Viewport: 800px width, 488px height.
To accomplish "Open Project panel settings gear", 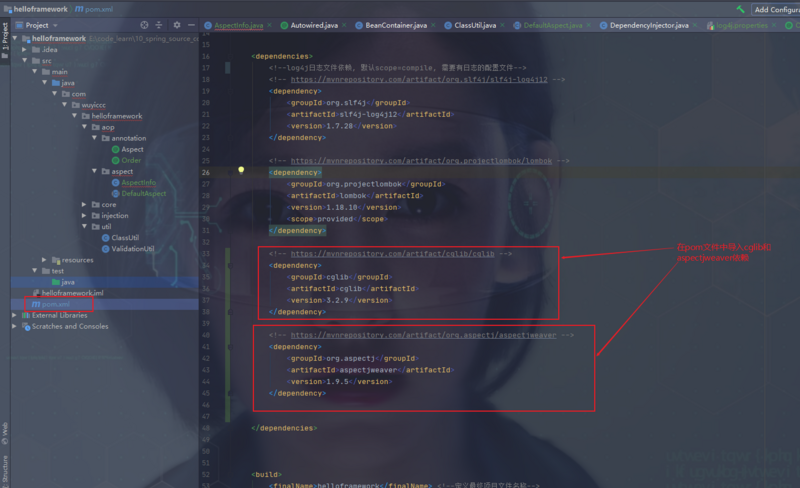I will tap(177, 25).
